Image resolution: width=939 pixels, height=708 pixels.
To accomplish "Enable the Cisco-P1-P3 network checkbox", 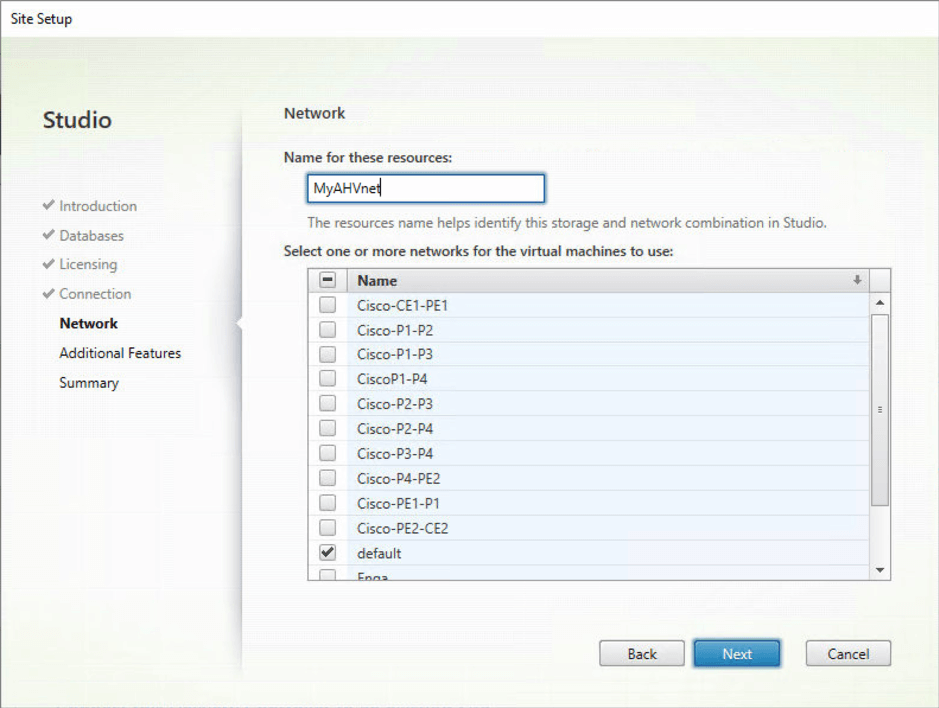I will coord(327,354).
